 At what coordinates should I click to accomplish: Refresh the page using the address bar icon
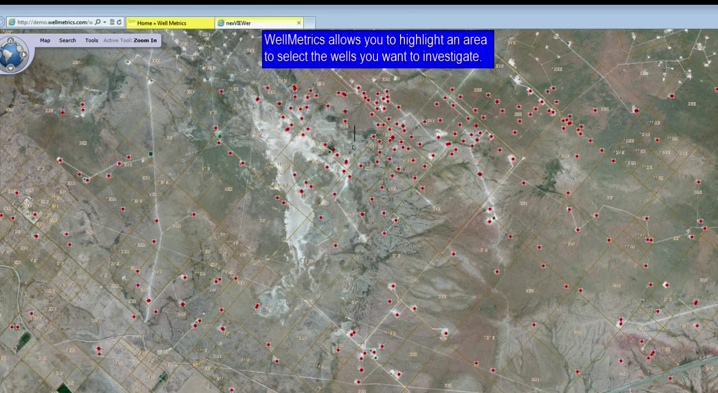point(119,22)
